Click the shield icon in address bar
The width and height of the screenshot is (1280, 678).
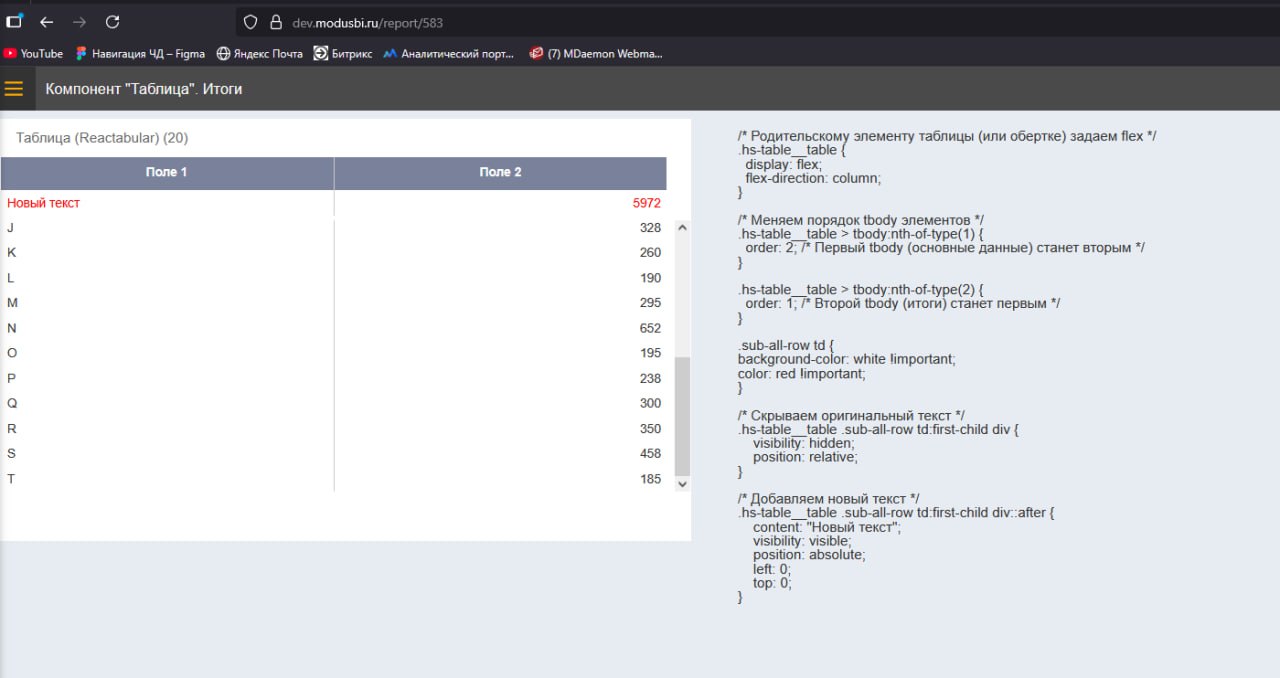pyautogui.click(x=251, y=22)
